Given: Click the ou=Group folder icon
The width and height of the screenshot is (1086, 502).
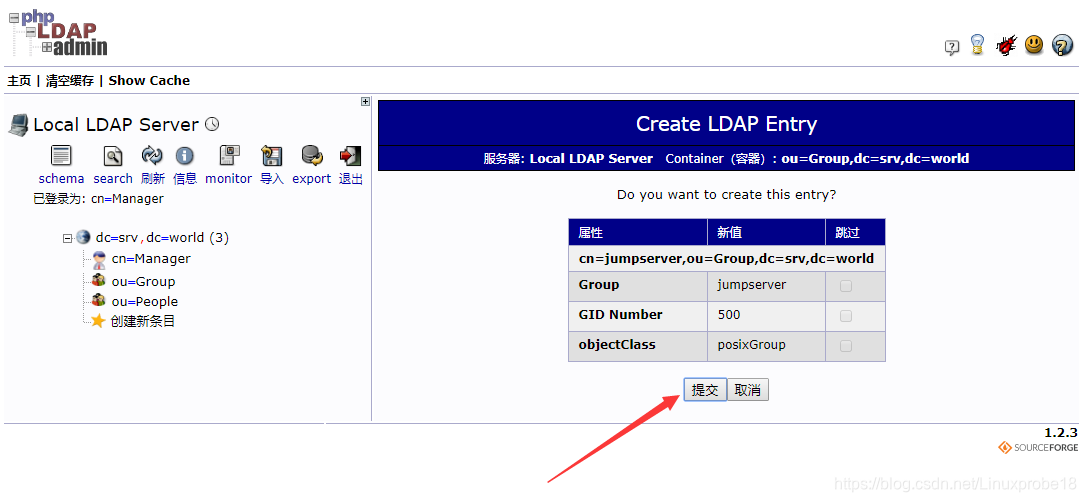Looking at the screenshot, I should point(99,281).
